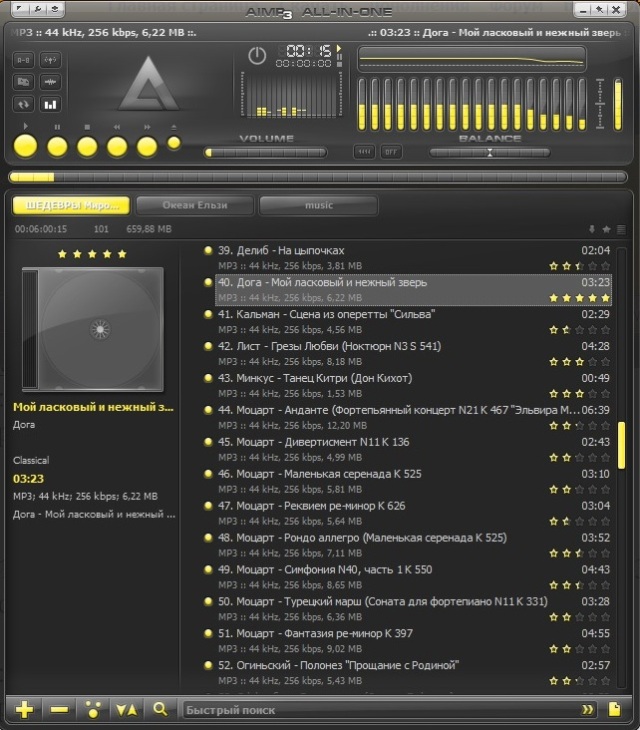This screenshot has height=730, width=640.
Task: Click the album cover art thumbnail
Action: [93, 329]
